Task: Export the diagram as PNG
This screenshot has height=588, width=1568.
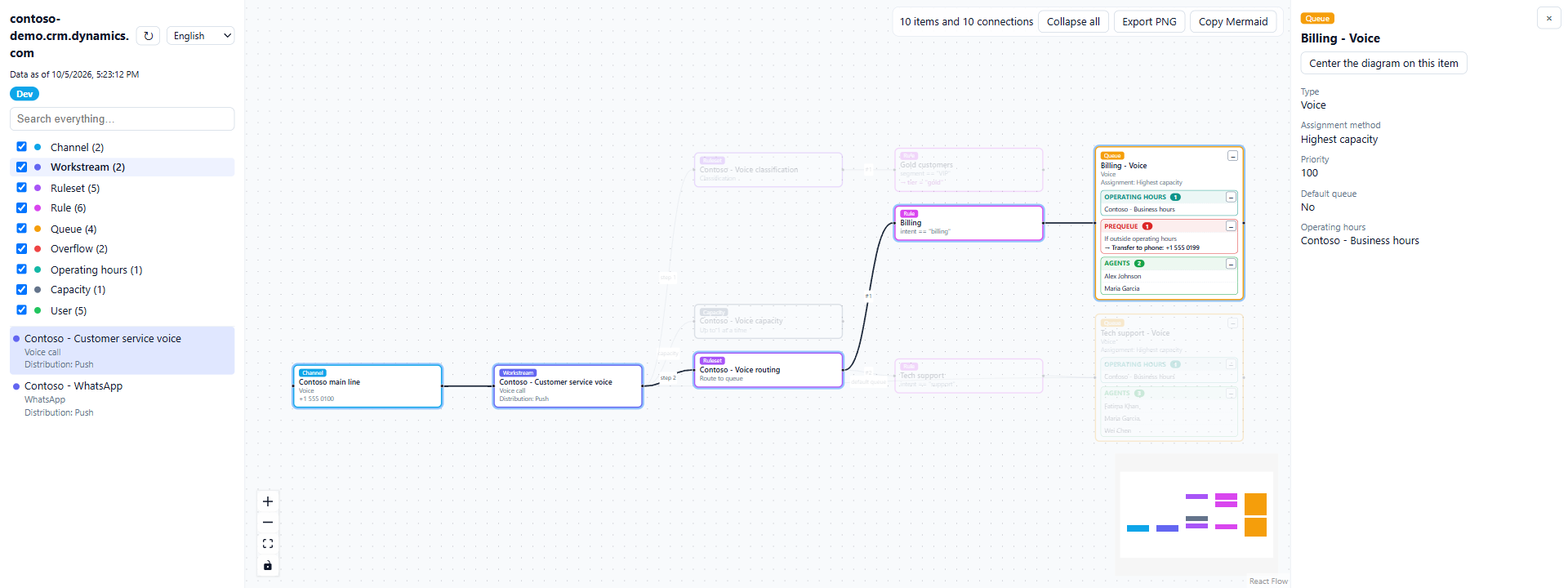Action: click(x=1149, y=22)
